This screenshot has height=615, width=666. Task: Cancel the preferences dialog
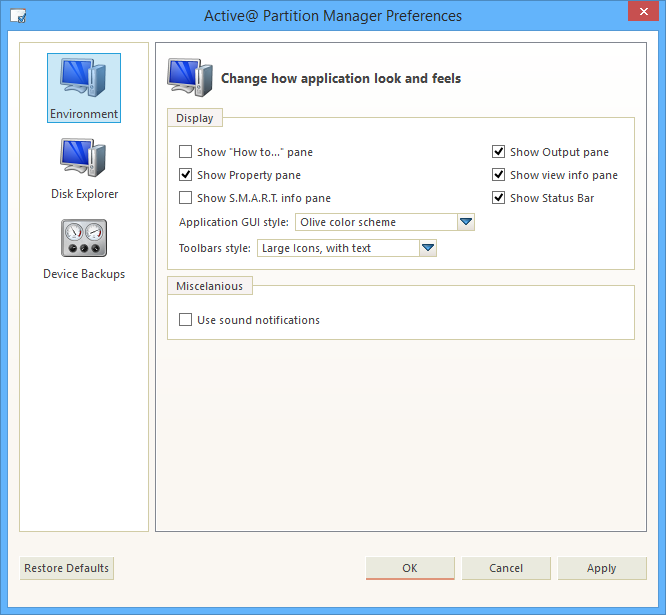click(506, 568)
